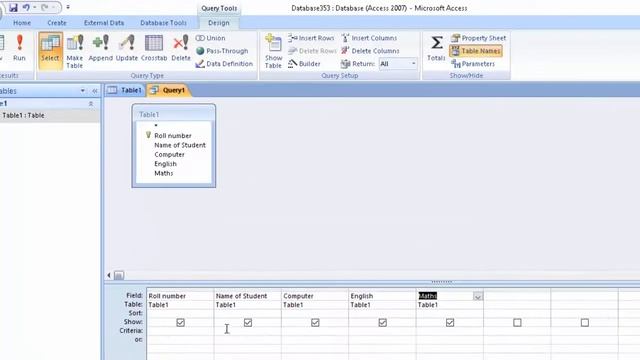The height and width of the screenshot is (360, 640).
Task: Switch to the Home ribbon tab
Action: (x=22, y=23)
